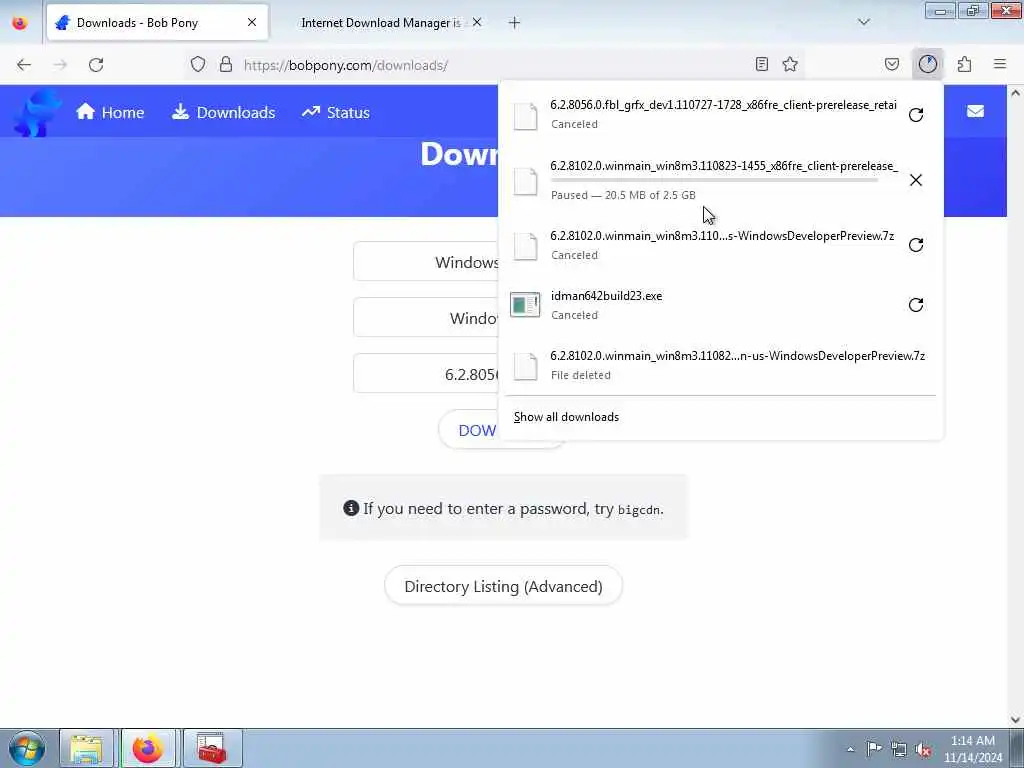The image size is (1024, 768).
Task: Click the partially hidden DOW download button
Action: click(x=469, y=430)
